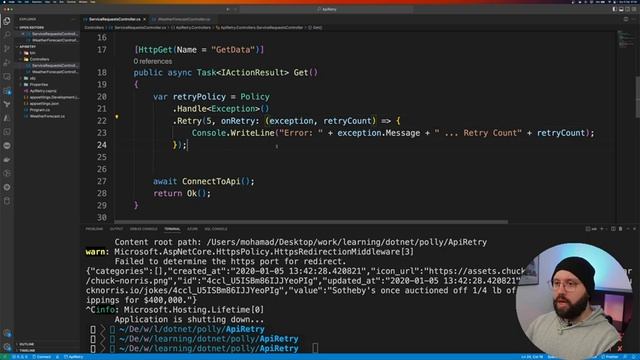640x360 pixels.
Task: Expand the obj folder in explorer
Action: (x=47, y=78)
